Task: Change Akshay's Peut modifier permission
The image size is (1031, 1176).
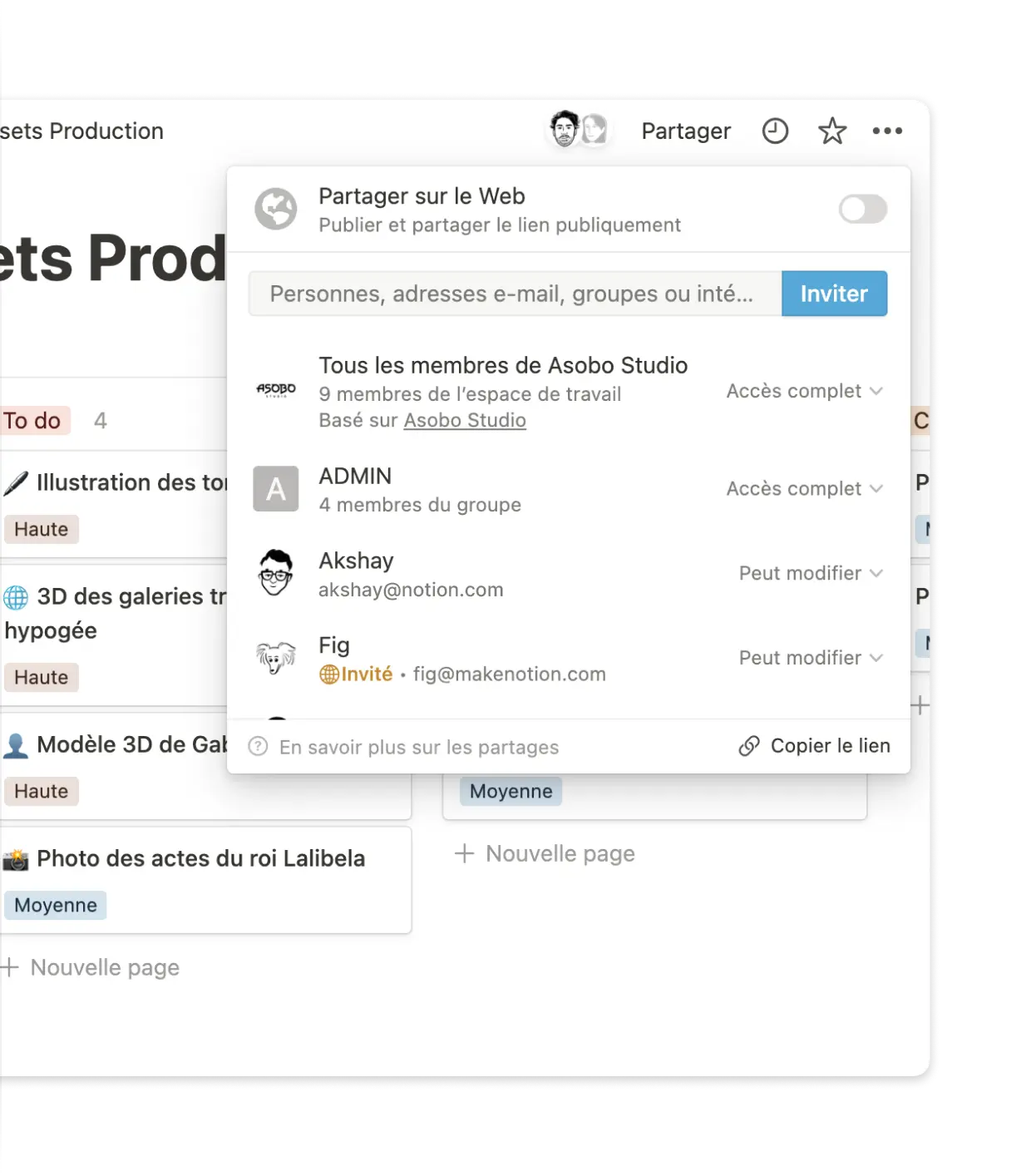Action: pyautogui.click(x=810, y=574)
